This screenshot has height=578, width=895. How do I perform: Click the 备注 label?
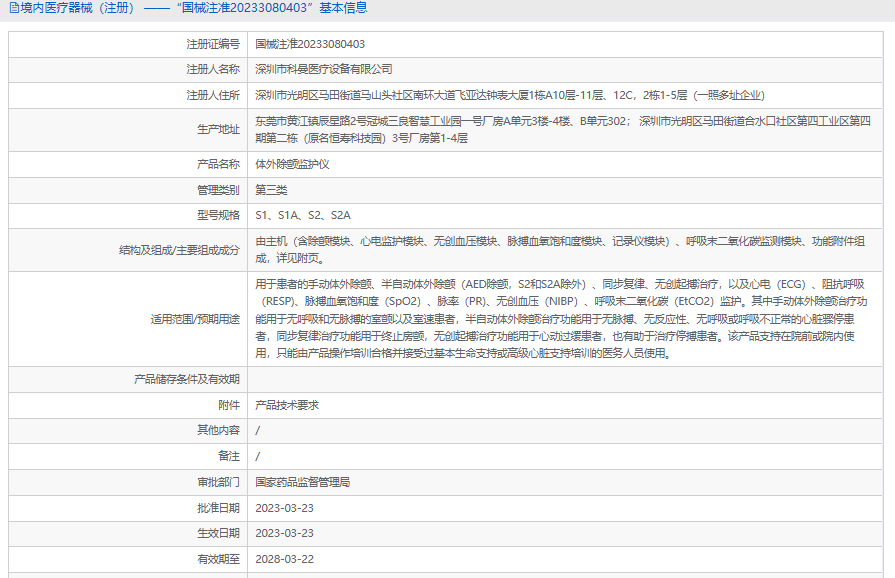tap(229, 456)
